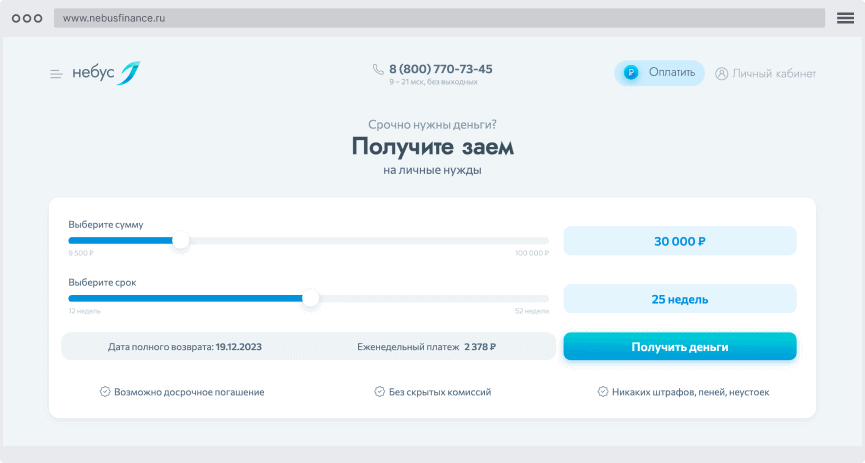Click the user profile icon
This screenshot has height=463, width=865.
[x=722, y=73]
